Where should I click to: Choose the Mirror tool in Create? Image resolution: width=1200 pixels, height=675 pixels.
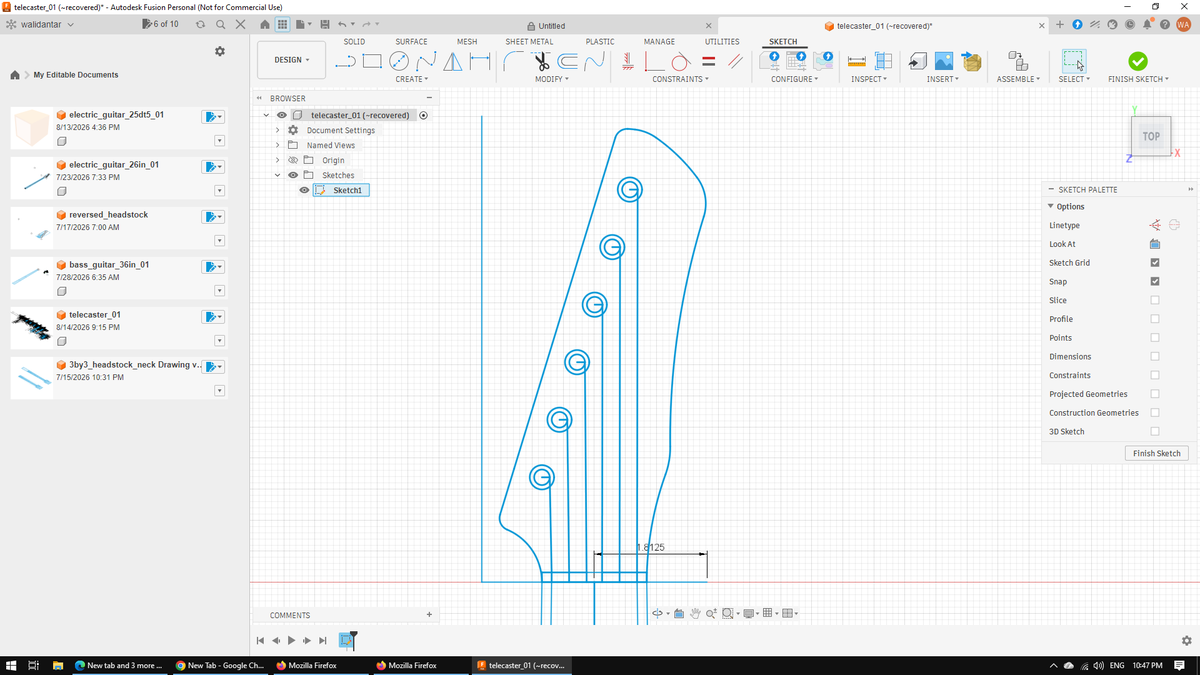pos(452,60)
